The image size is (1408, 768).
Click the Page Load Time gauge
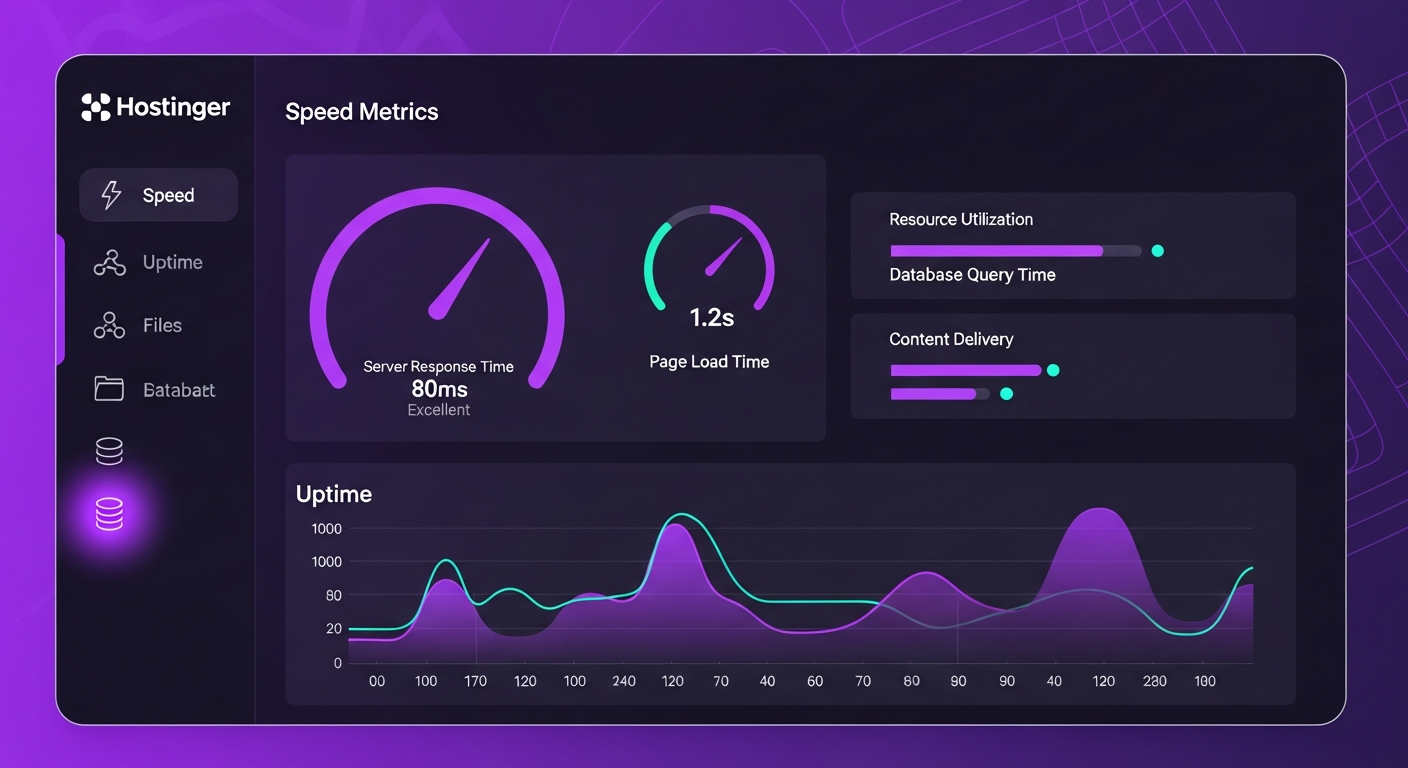point(709,260)
